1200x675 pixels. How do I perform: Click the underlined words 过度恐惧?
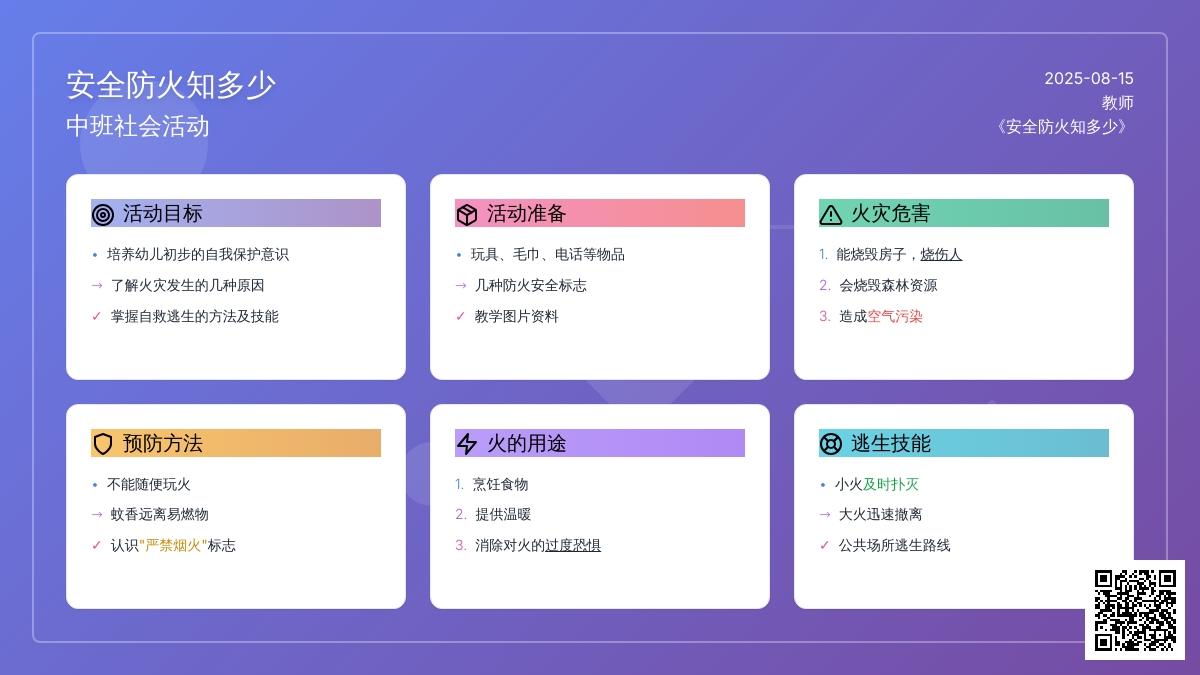pyautogui.click(x=573, y=545)
